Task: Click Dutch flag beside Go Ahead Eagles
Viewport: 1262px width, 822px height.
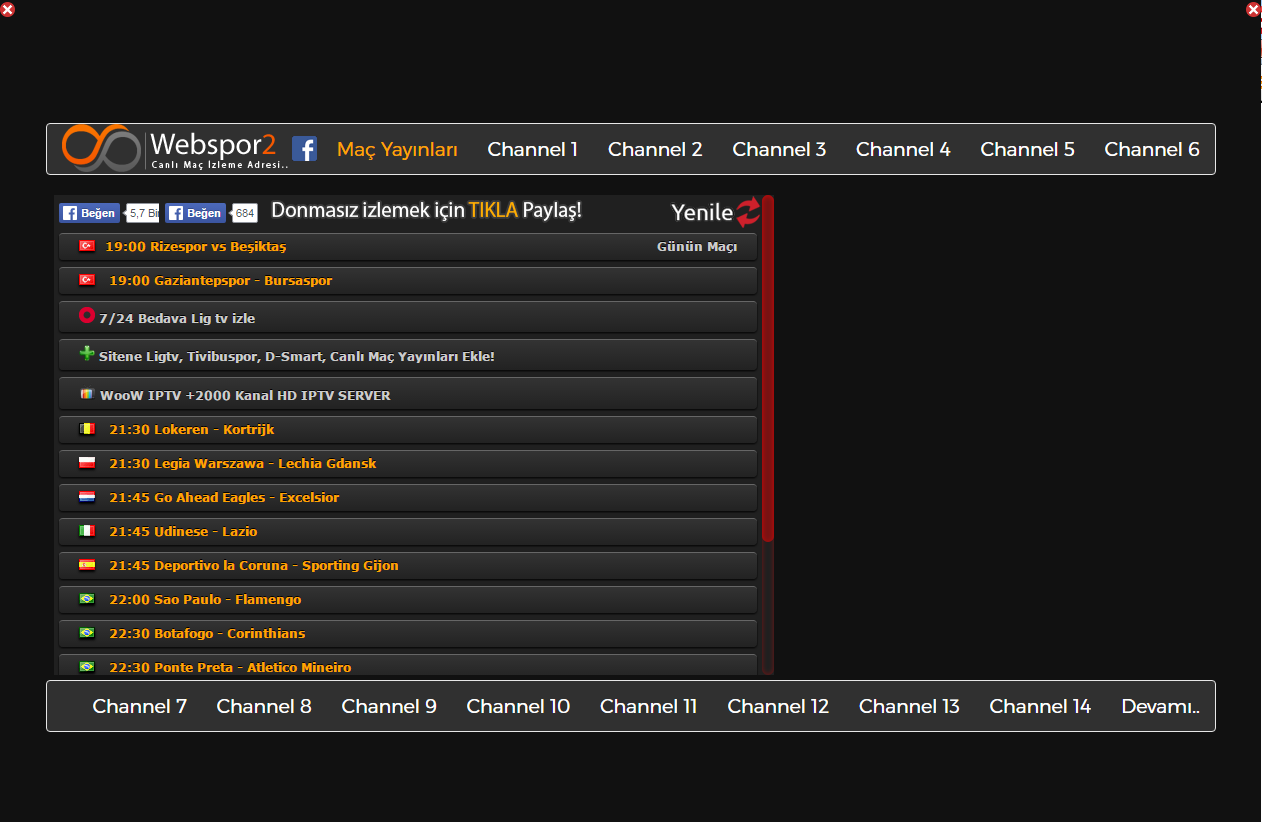Action: (87, 497)
